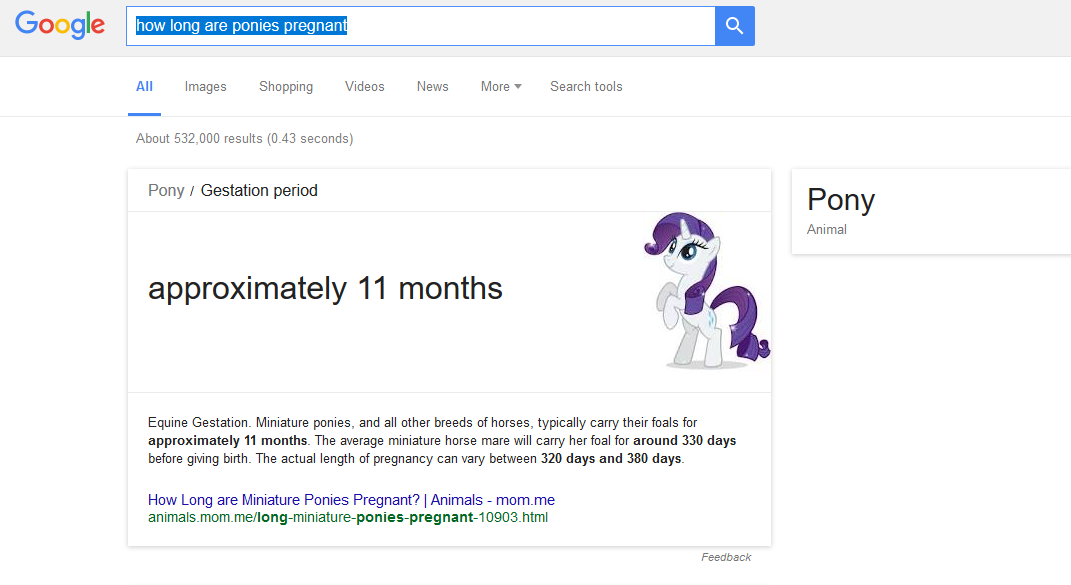The width and height of the screenshot is (1071, 585).
Task: Open the Pony knowledge panel title
Action: pyautogui.click(x=841, y=200)
